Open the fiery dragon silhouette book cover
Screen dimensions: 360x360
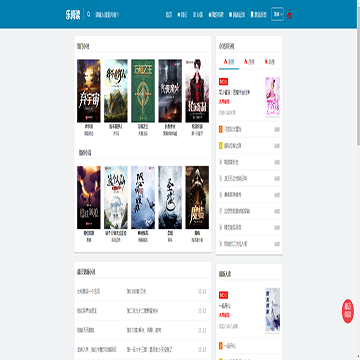(x=89, y=197)
